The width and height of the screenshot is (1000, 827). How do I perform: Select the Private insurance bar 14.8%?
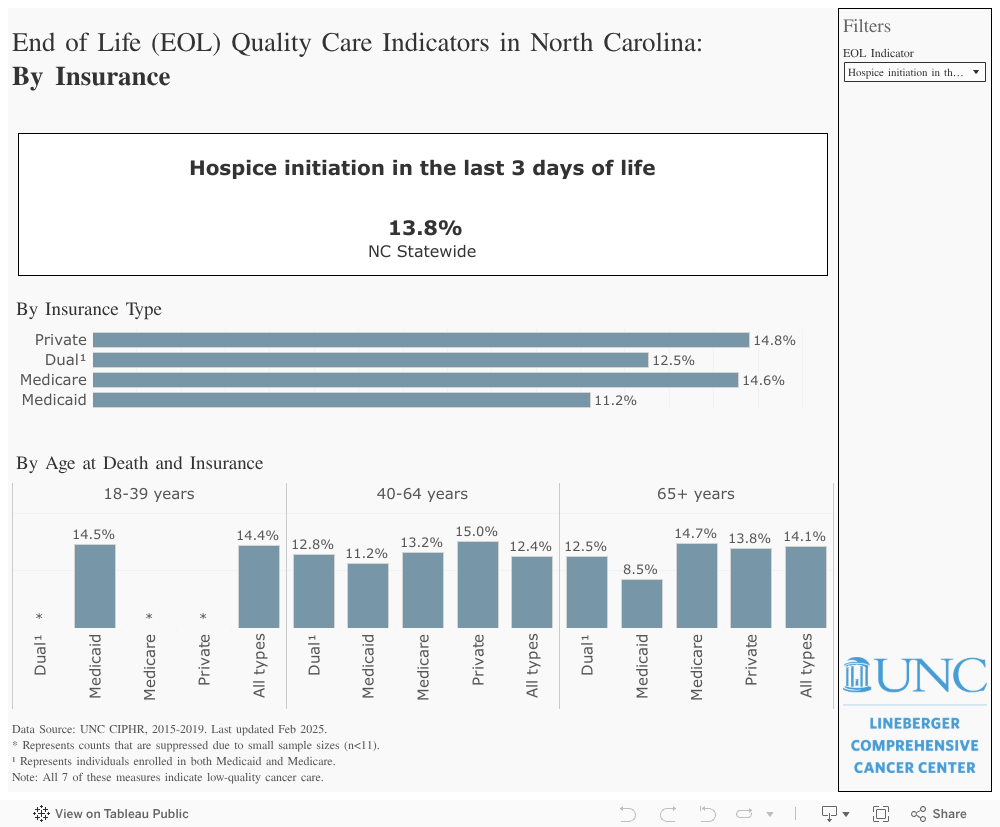point(421,340)
